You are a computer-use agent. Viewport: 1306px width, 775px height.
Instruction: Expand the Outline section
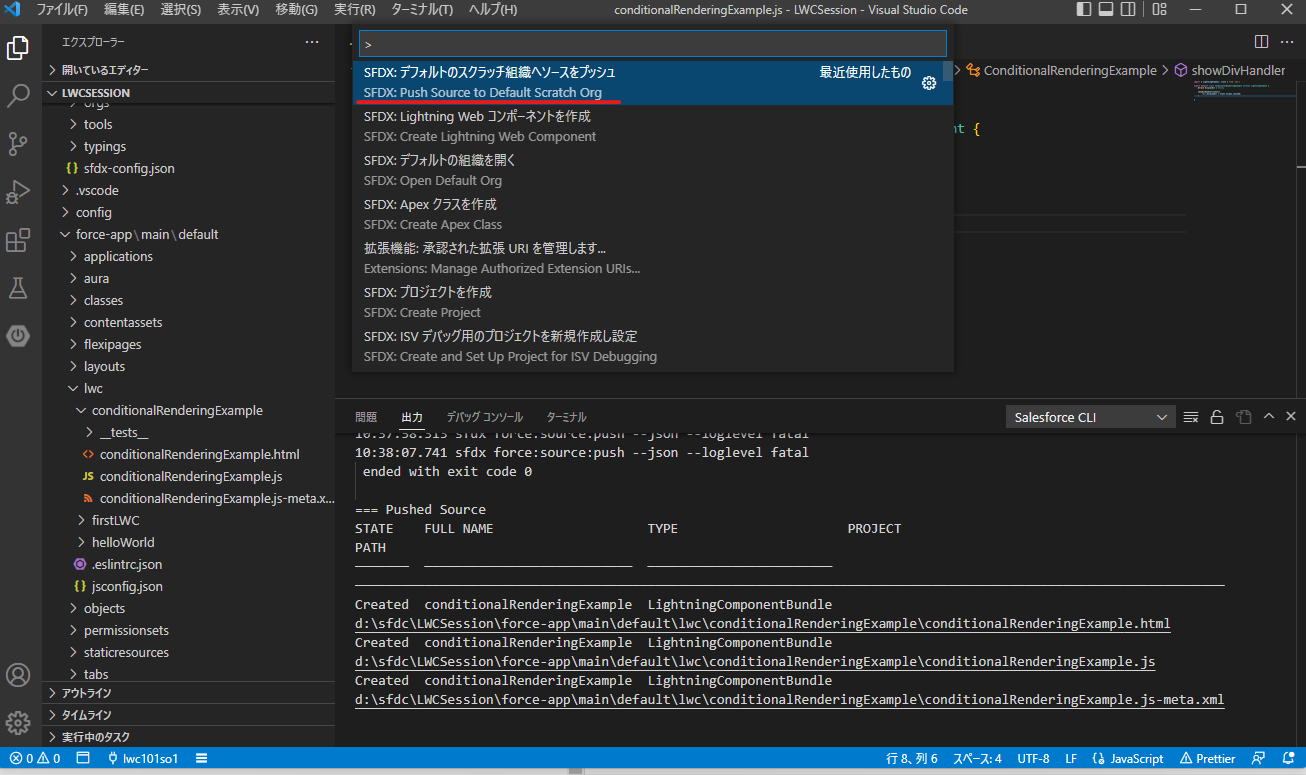click(x=188, y=693)
